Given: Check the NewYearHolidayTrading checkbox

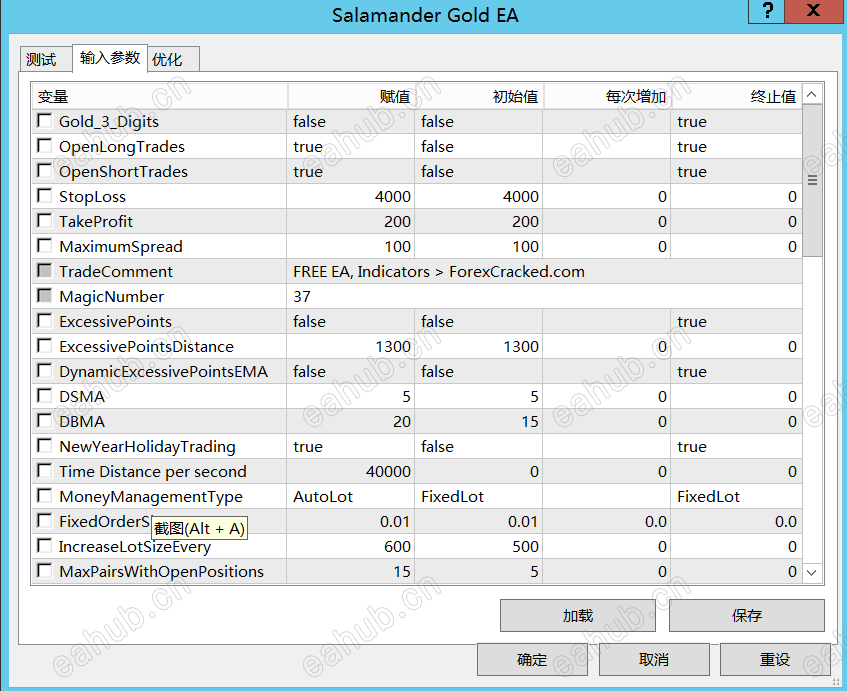Looking at the screenshot, I should pyautogui.click(x=45, y=445).
